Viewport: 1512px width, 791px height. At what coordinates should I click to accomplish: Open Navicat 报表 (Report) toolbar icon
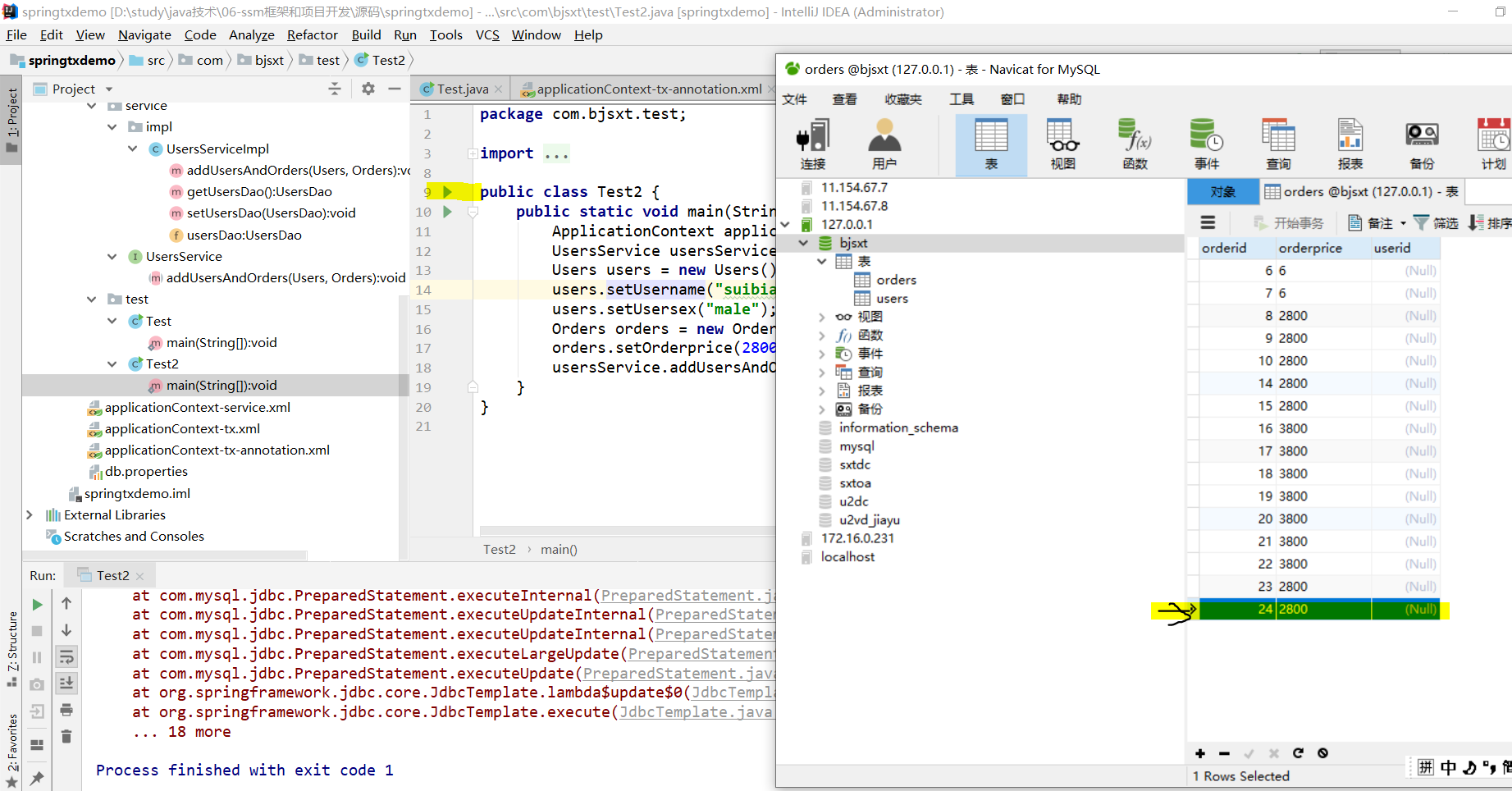[x=1350, y=144]
